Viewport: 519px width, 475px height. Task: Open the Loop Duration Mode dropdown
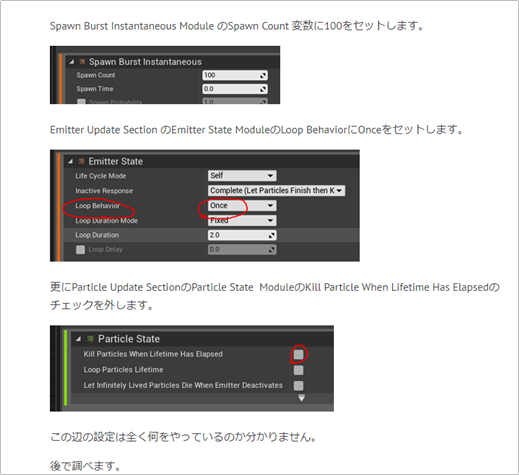click(242, 220)
